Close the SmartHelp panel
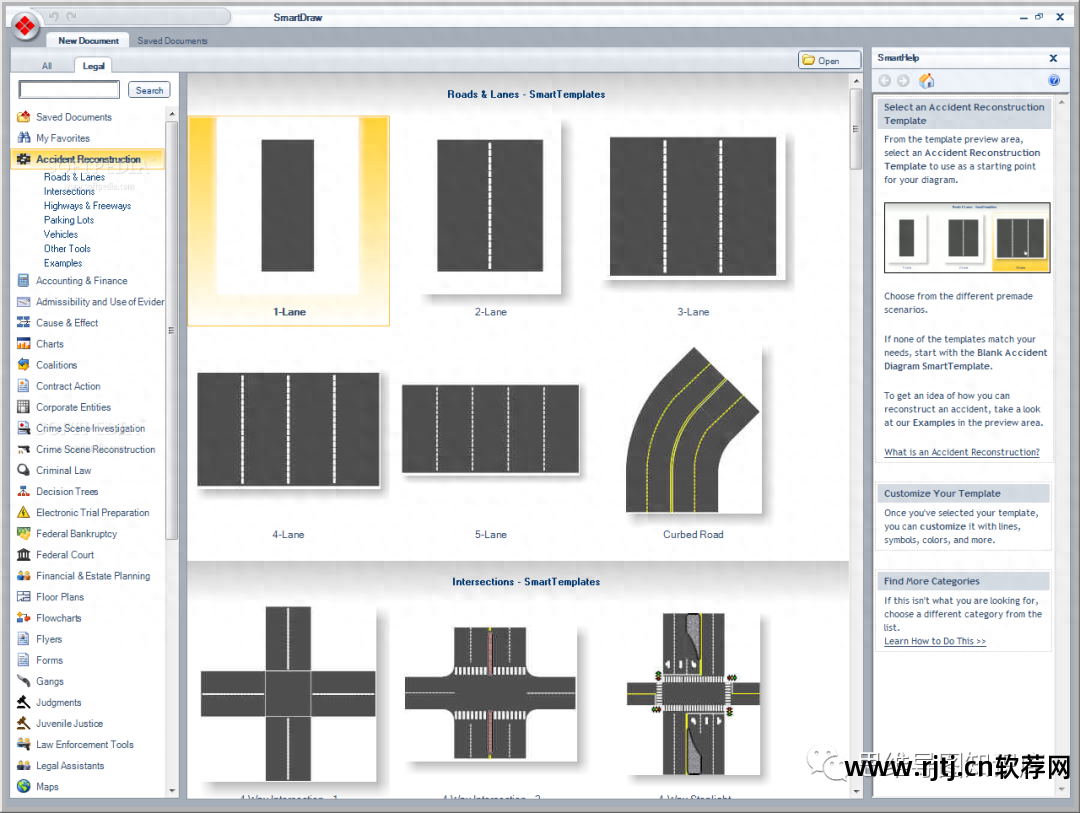 1053,58
